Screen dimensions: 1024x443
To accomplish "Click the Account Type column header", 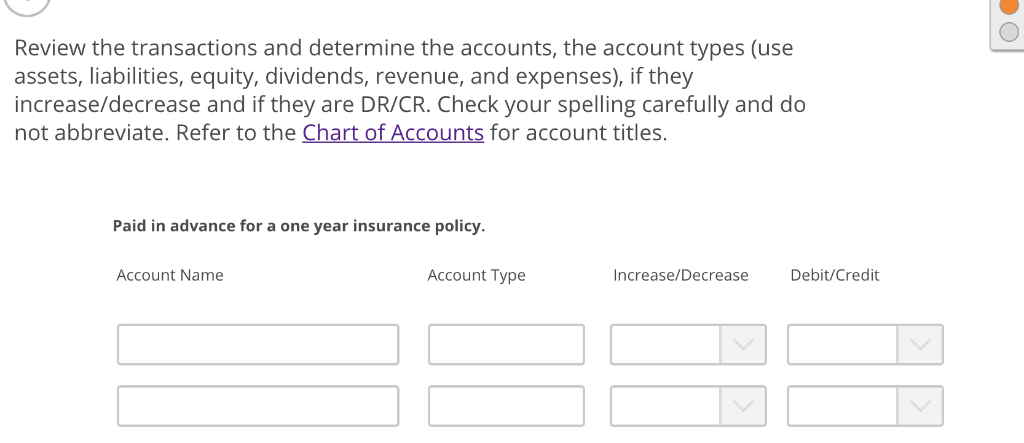I will [476, 275].
